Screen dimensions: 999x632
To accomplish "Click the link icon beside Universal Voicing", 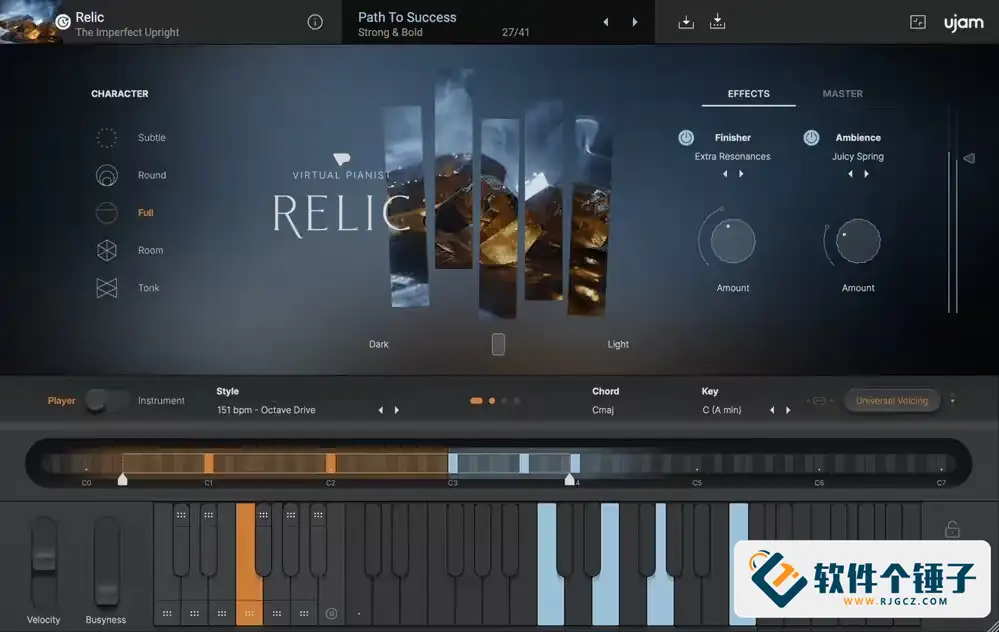I will tap(819, 401).
